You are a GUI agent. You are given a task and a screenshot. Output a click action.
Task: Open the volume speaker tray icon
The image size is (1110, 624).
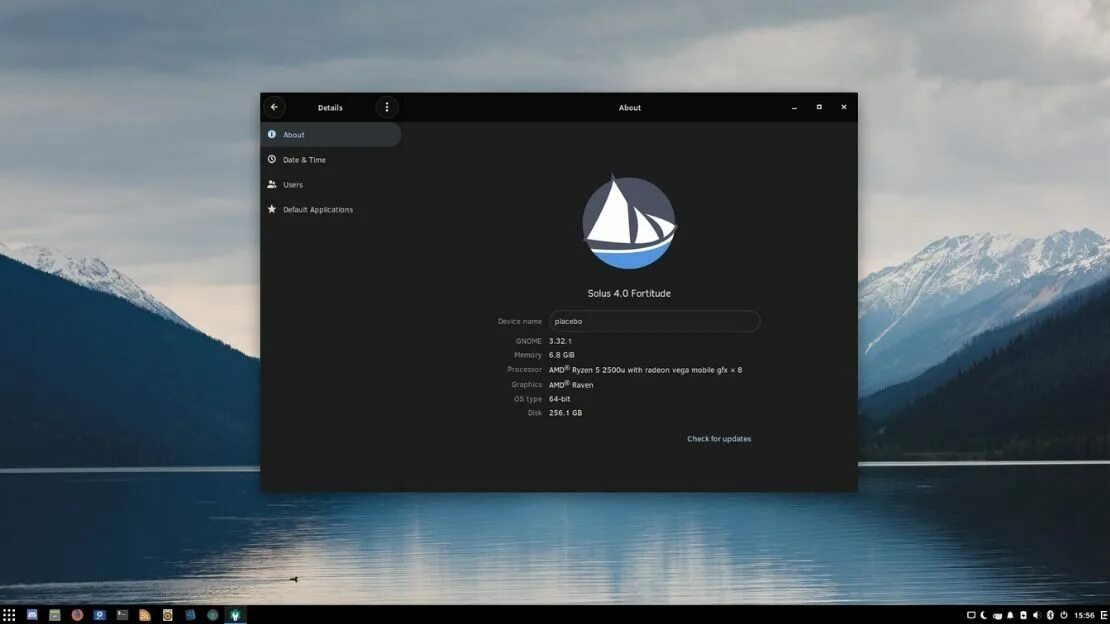tap(1036, 615)
